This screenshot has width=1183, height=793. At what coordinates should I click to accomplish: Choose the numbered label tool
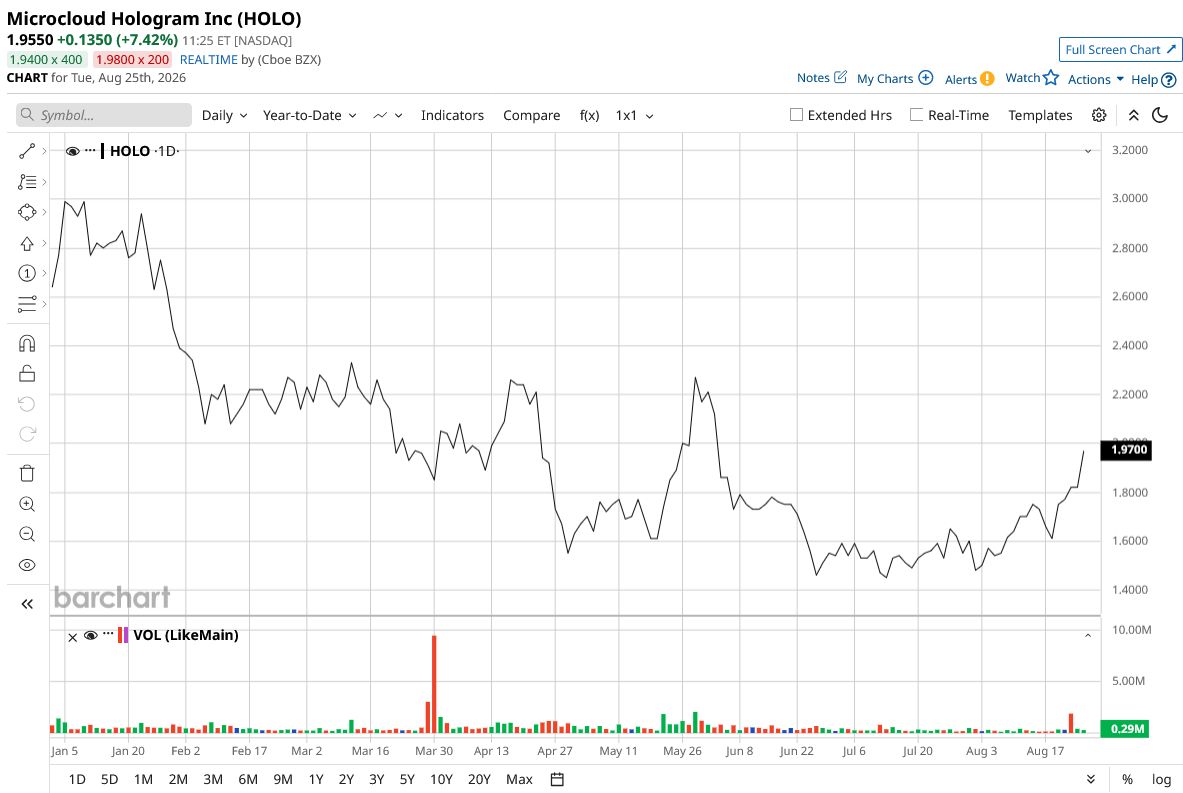tap(27, 273)
